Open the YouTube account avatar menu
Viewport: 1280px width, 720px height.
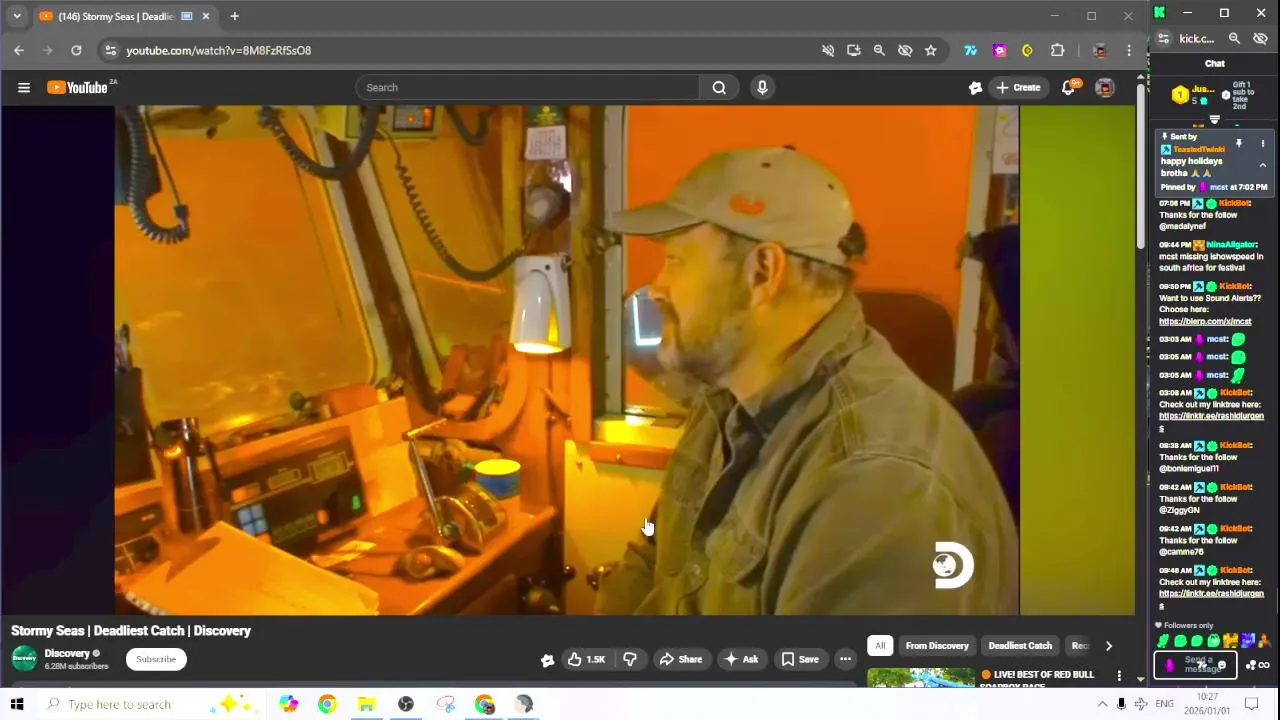coord(1104,88)
